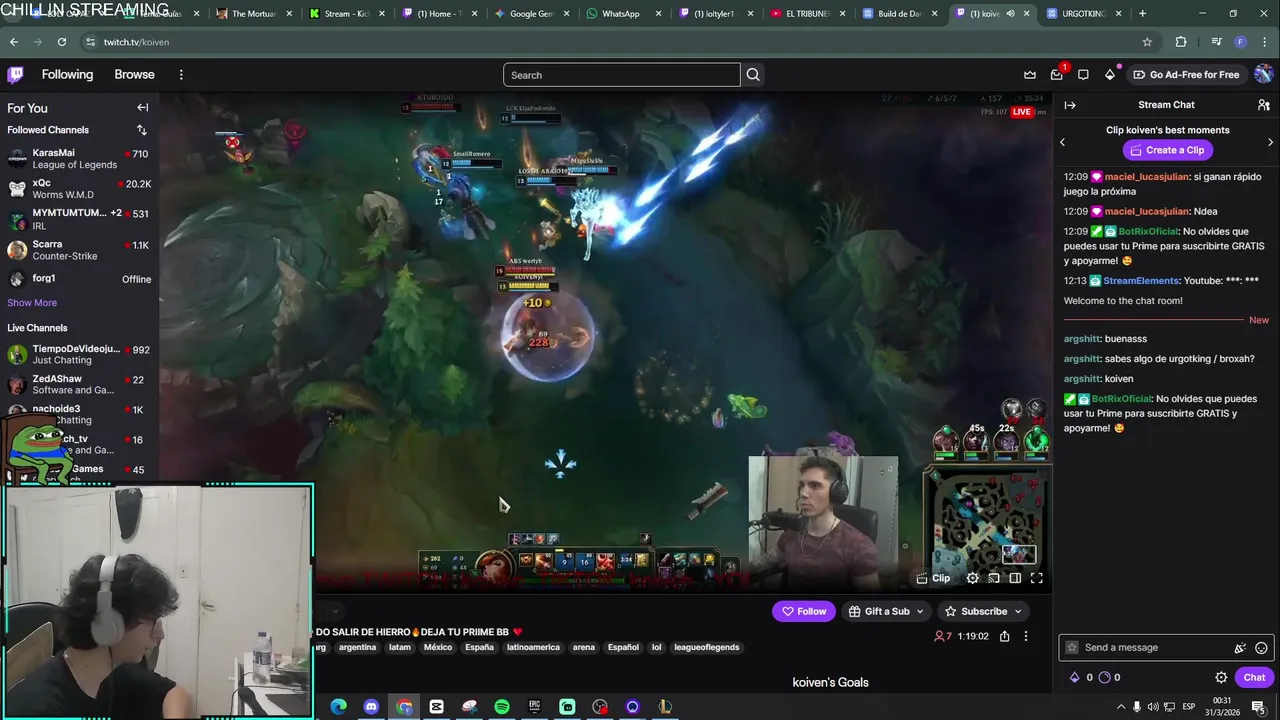Open the chat community users icon
This screenshot has width=1280, height=720.
point(1264,105)
